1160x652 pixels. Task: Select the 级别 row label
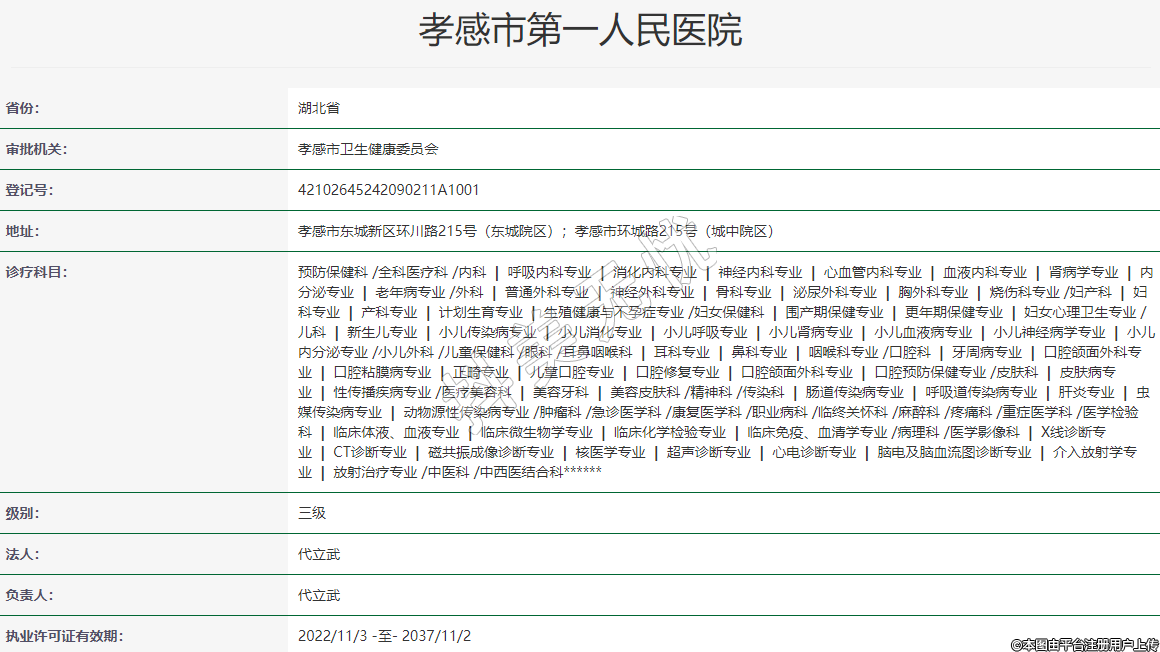point(22,513)
